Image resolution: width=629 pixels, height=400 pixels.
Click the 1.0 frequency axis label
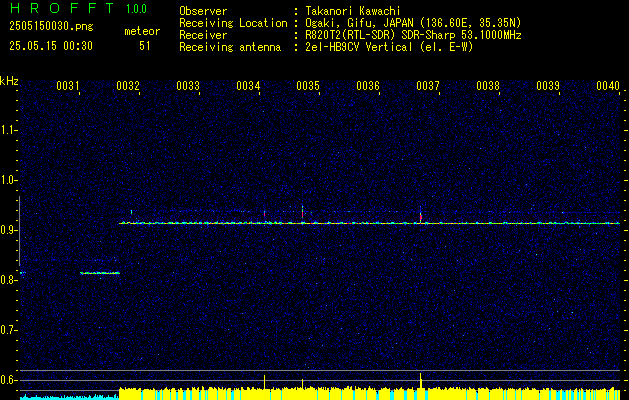(8, 180)
